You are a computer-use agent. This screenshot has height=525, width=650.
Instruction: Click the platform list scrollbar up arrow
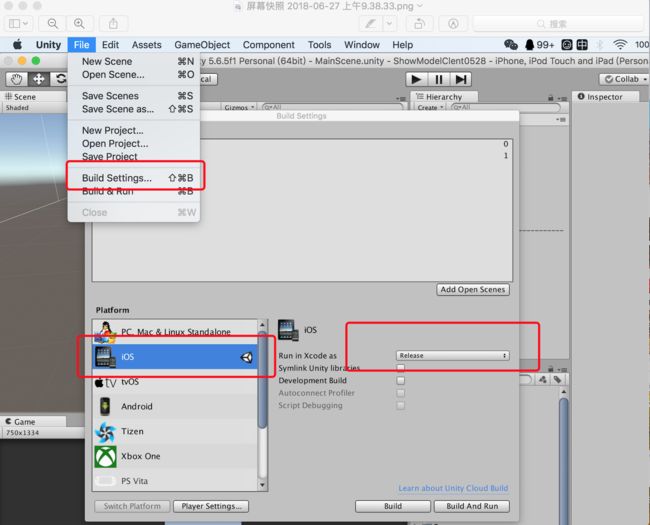(262, 325)
